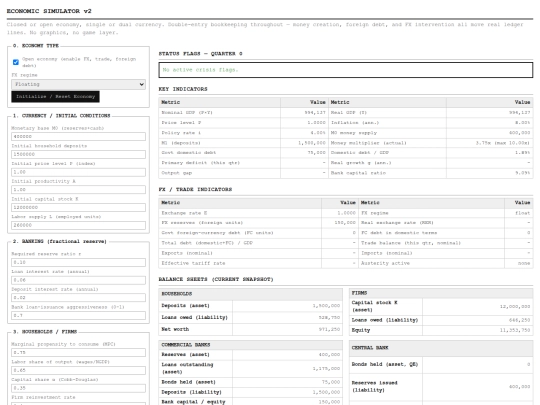
Task: Click the Labor share of output input
Action: pyautogui.click(x=79, y=370)
